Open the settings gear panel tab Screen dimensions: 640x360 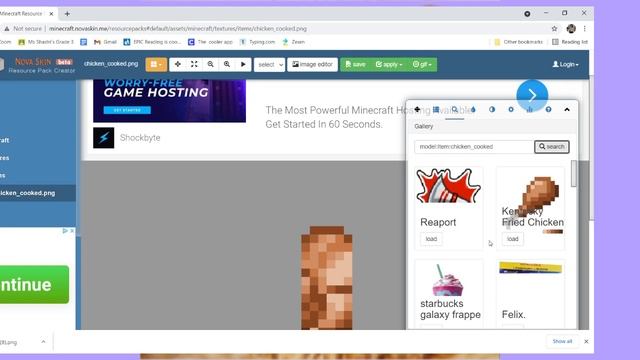tap(511, 109)
